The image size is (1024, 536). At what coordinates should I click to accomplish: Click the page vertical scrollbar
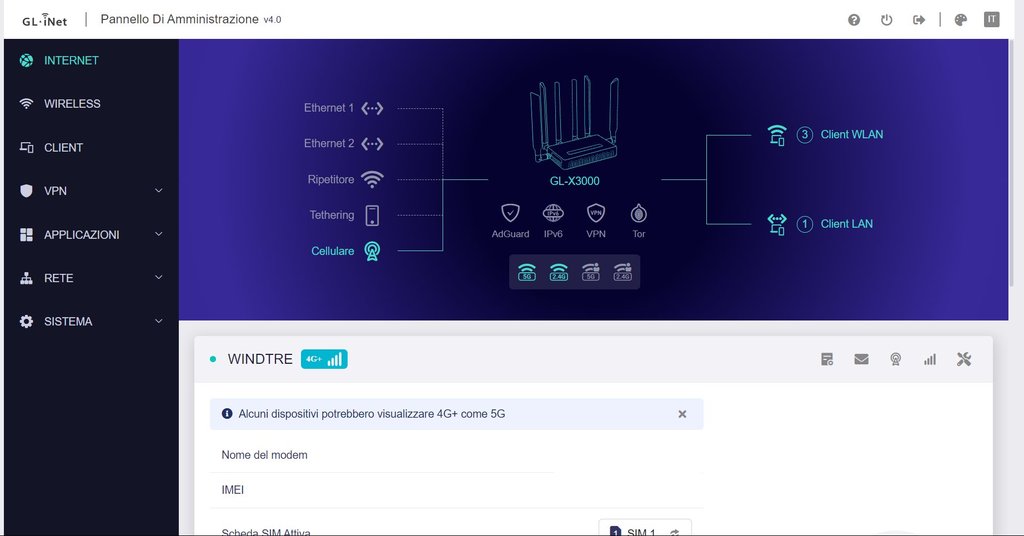pos(1013,163)
